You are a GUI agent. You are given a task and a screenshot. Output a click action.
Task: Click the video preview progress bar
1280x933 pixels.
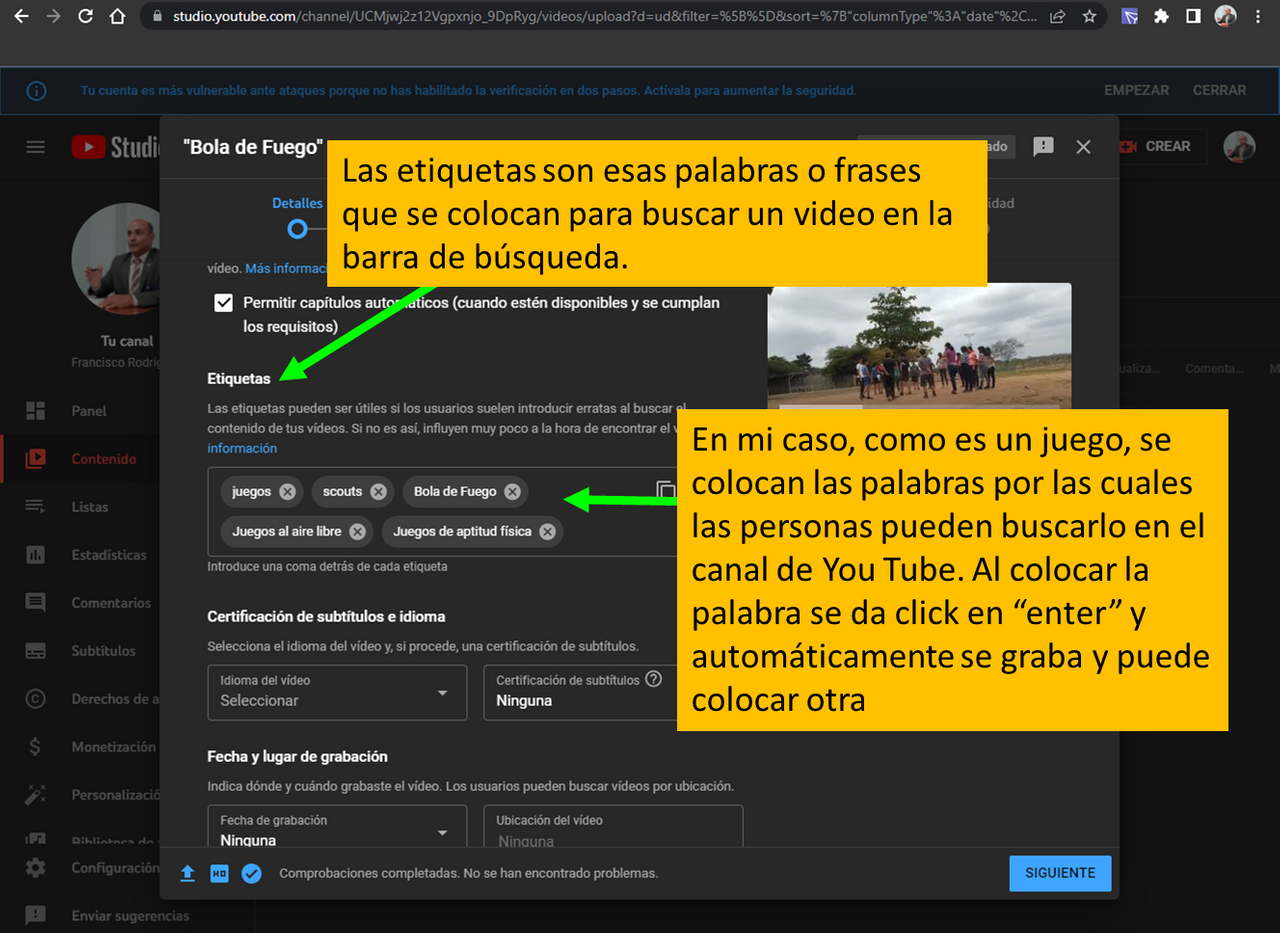pos(919,407)
